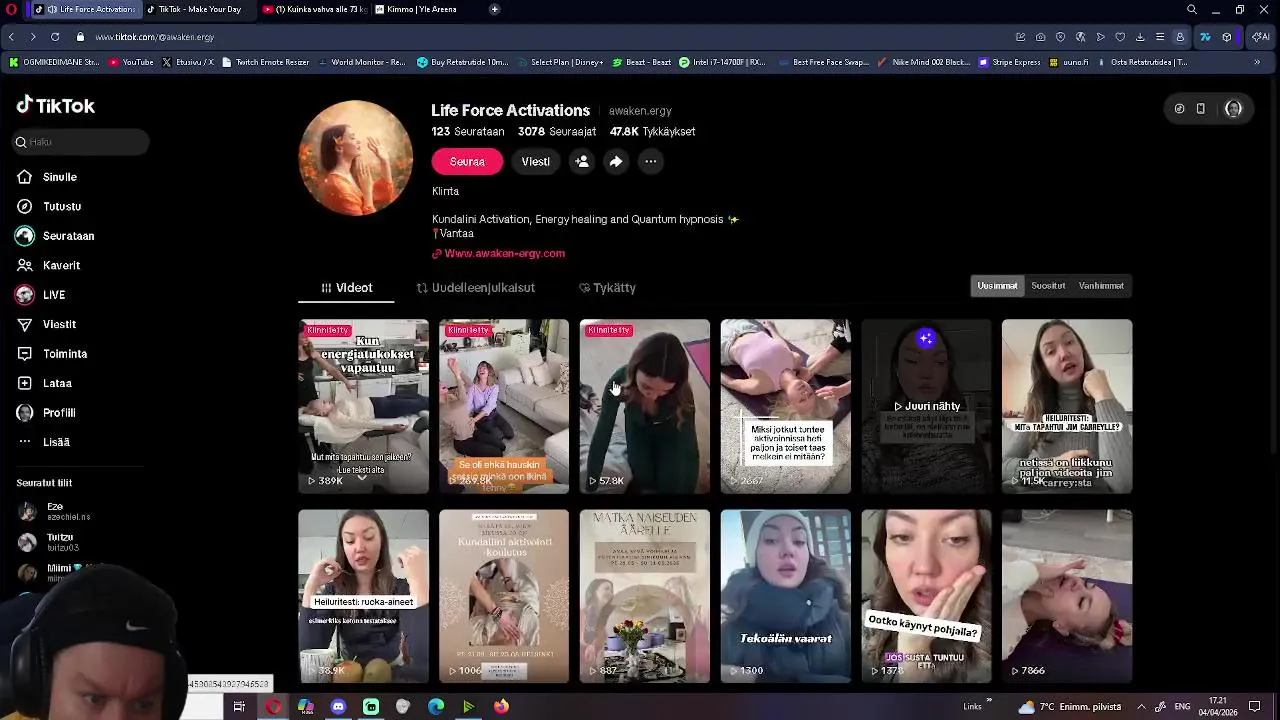Open three-dot profile options menu

(650, 161)
